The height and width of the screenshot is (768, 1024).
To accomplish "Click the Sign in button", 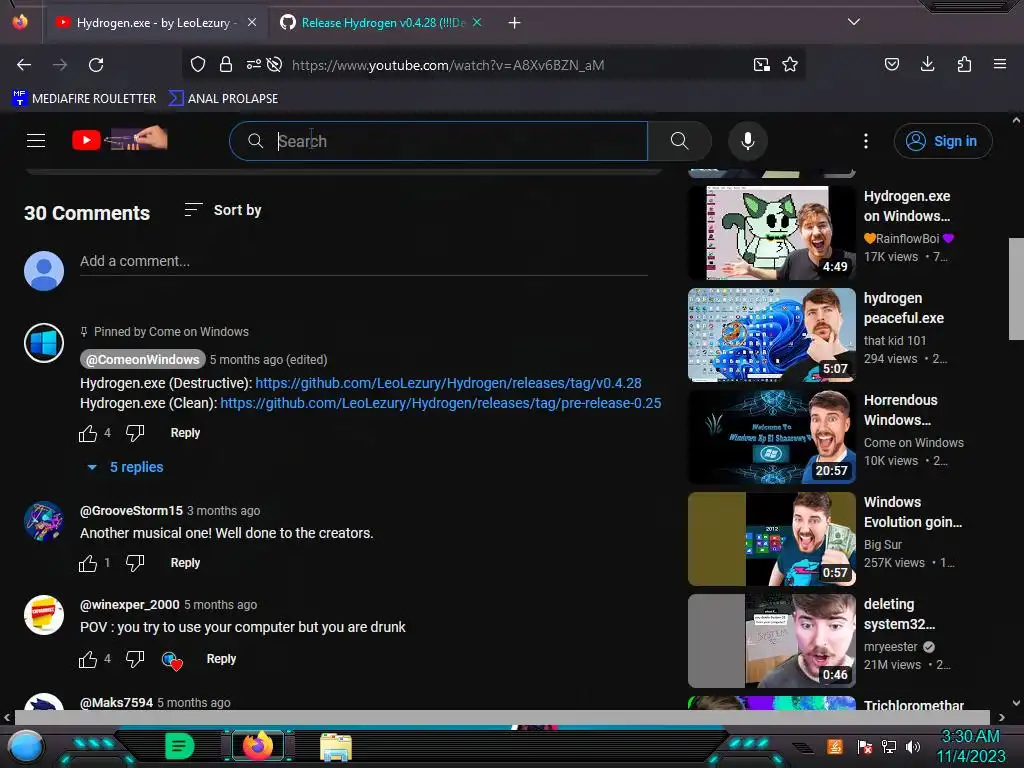I will (x=943, y=140).
